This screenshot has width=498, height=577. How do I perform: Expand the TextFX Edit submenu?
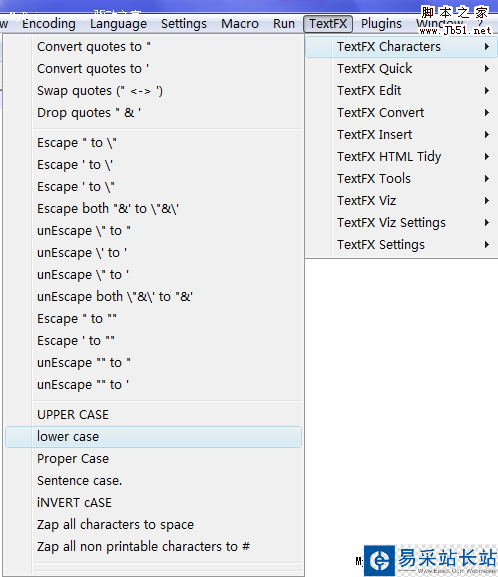point(401,91)
